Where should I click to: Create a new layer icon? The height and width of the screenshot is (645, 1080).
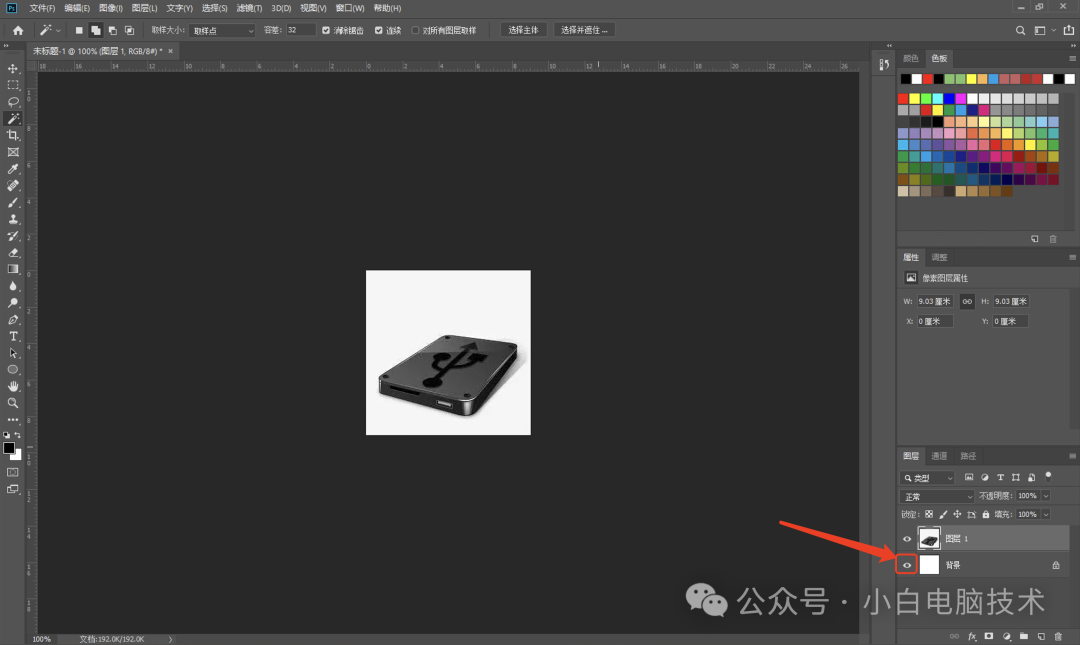pyautogui.click(x=1041, y=636)
